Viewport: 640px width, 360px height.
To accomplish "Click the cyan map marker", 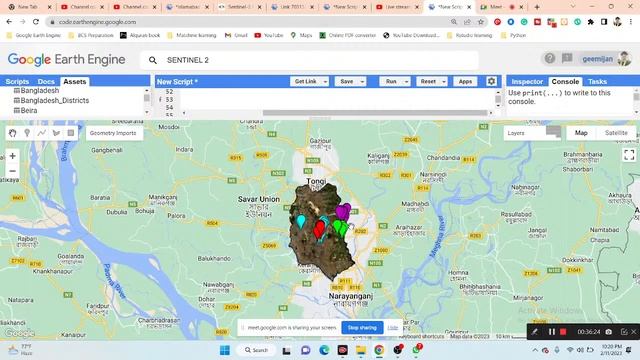I will point(301,221).
